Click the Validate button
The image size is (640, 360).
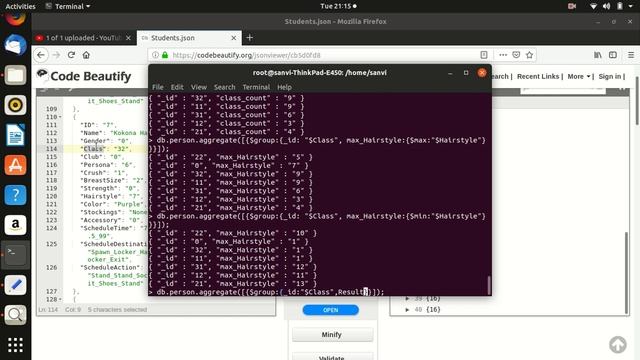(x=332, y=357)
